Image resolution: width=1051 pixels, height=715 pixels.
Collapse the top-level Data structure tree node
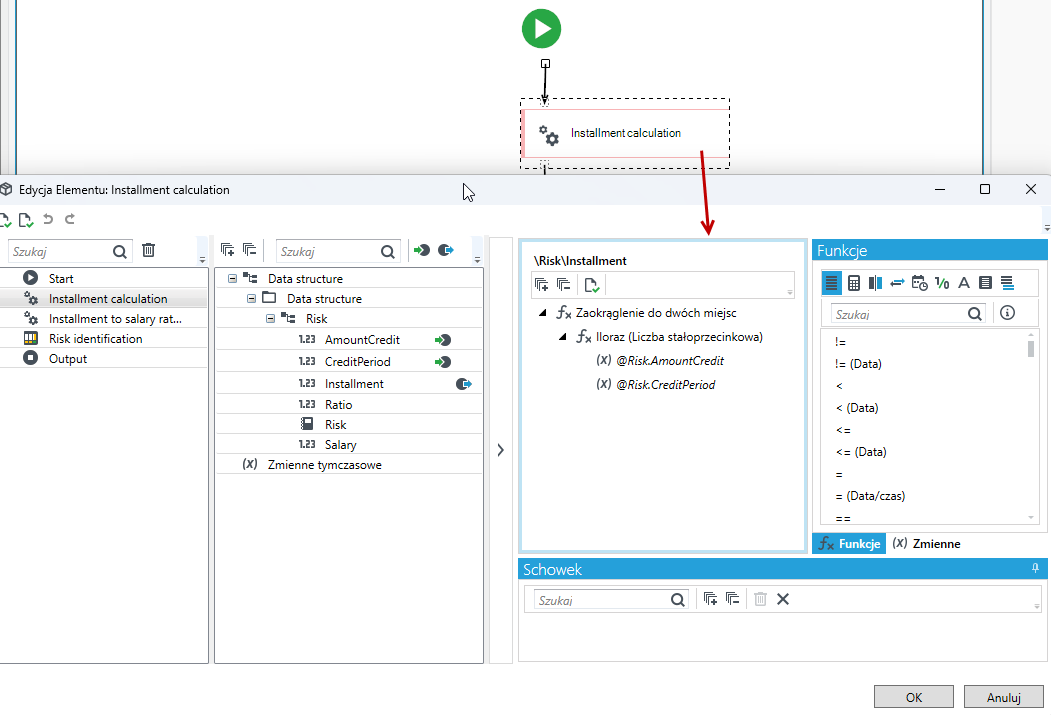coord(233,279)
